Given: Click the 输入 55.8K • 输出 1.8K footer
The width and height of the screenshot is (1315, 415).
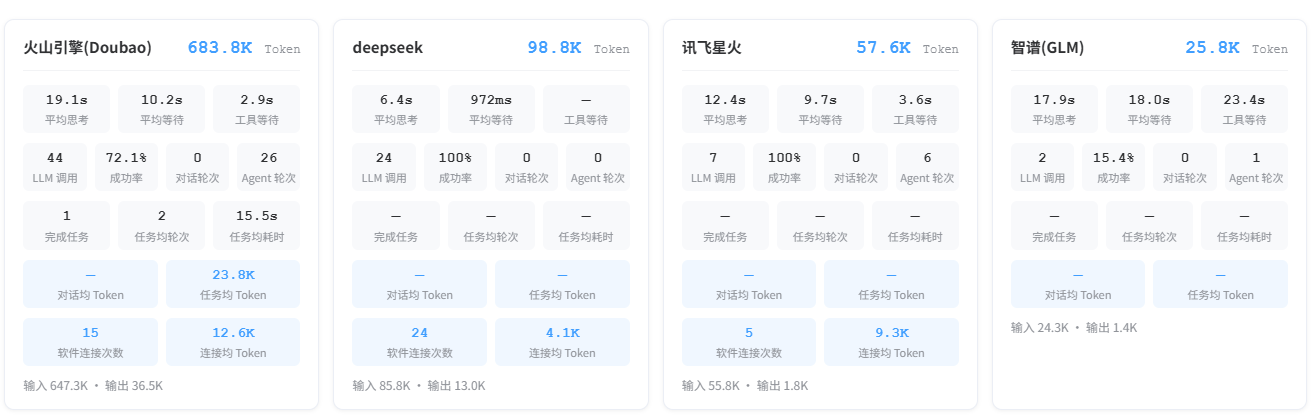Looking at the screenshot, I should pos(745,385).
